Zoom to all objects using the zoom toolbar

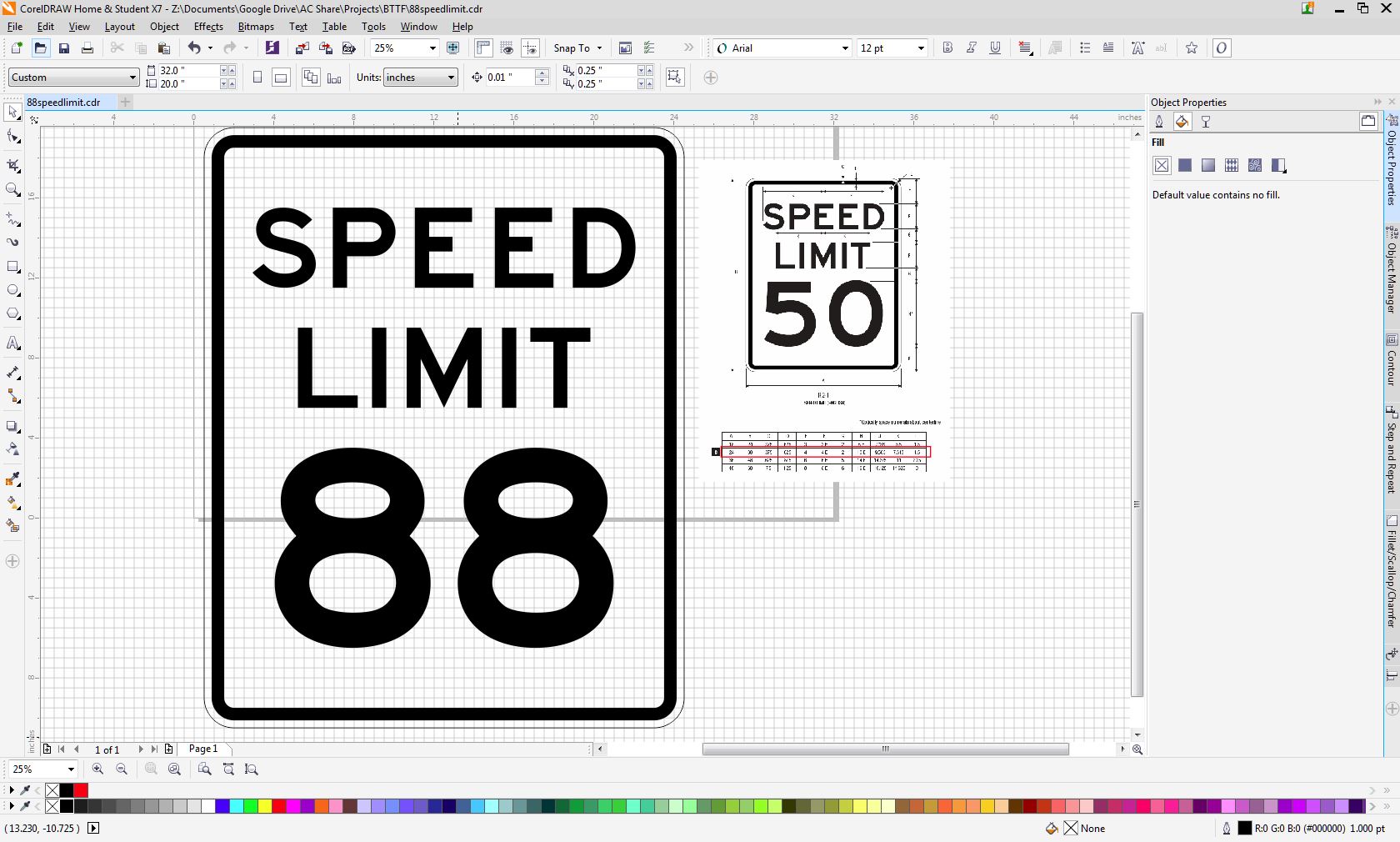pyautogui.click(x=174, y=769)
